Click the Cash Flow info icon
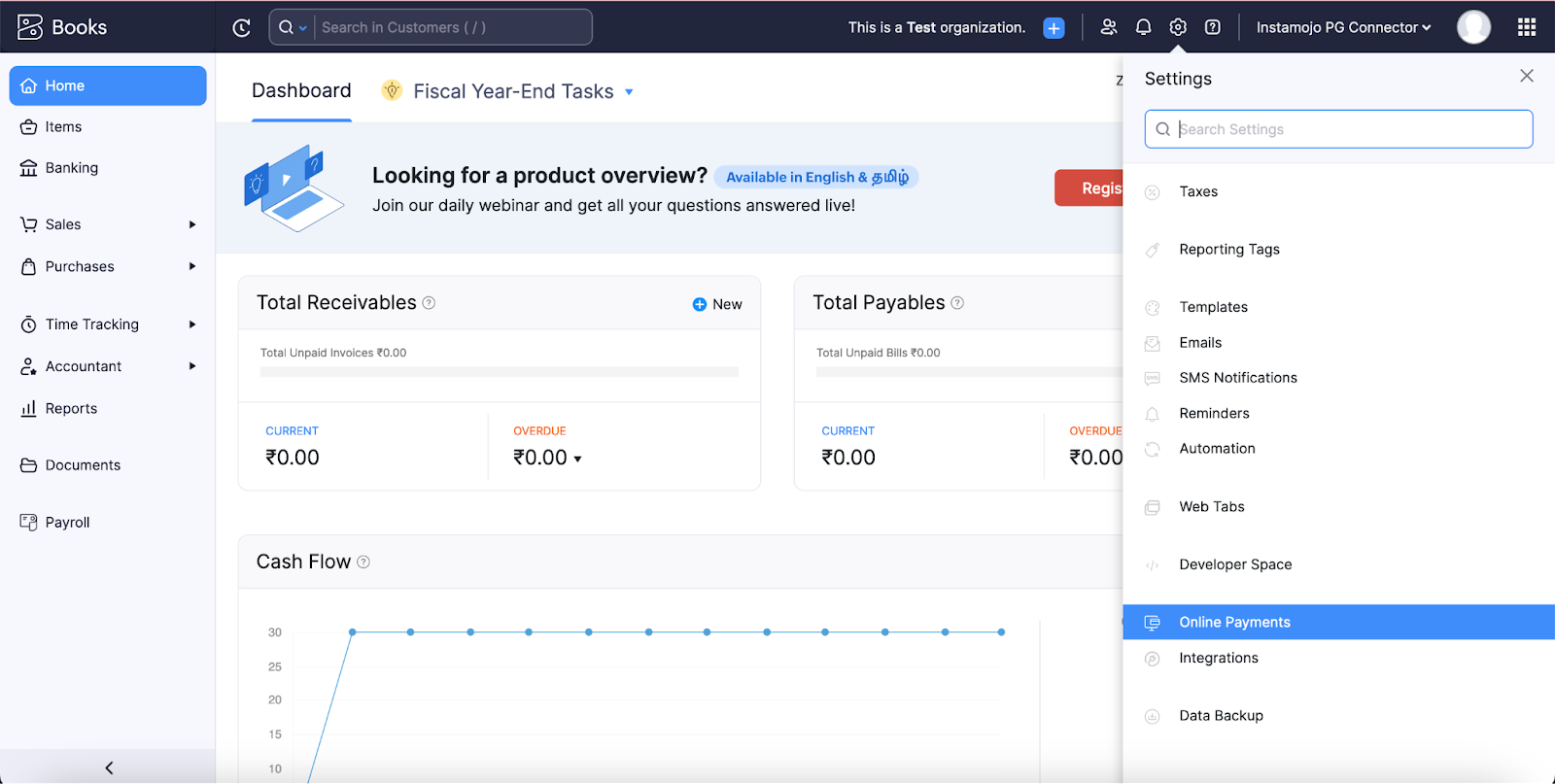The image size is (1555, 784). coord(363,562)
